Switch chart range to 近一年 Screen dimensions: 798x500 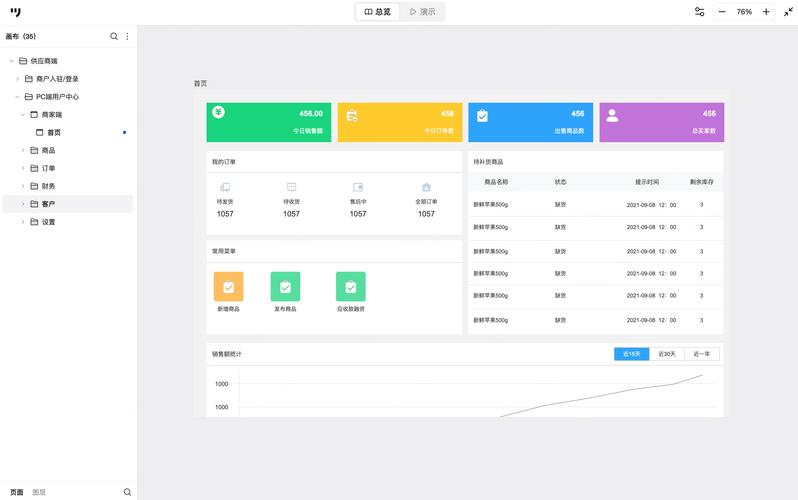[x=702, y=354]
